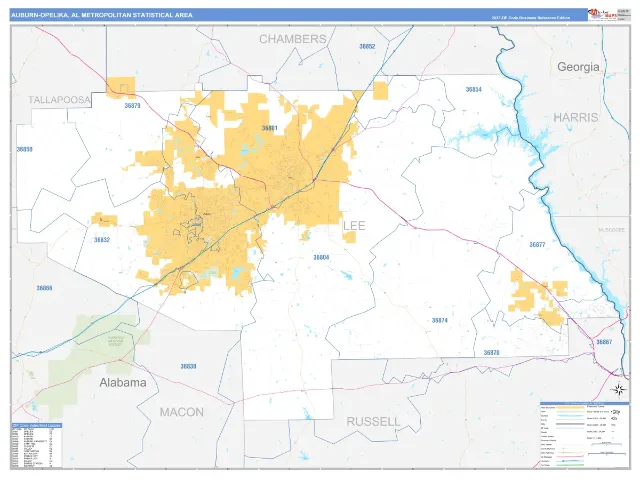Select the CHAMBERS county label
This screenshot has height=480, width=640.
tap(293, 39)
